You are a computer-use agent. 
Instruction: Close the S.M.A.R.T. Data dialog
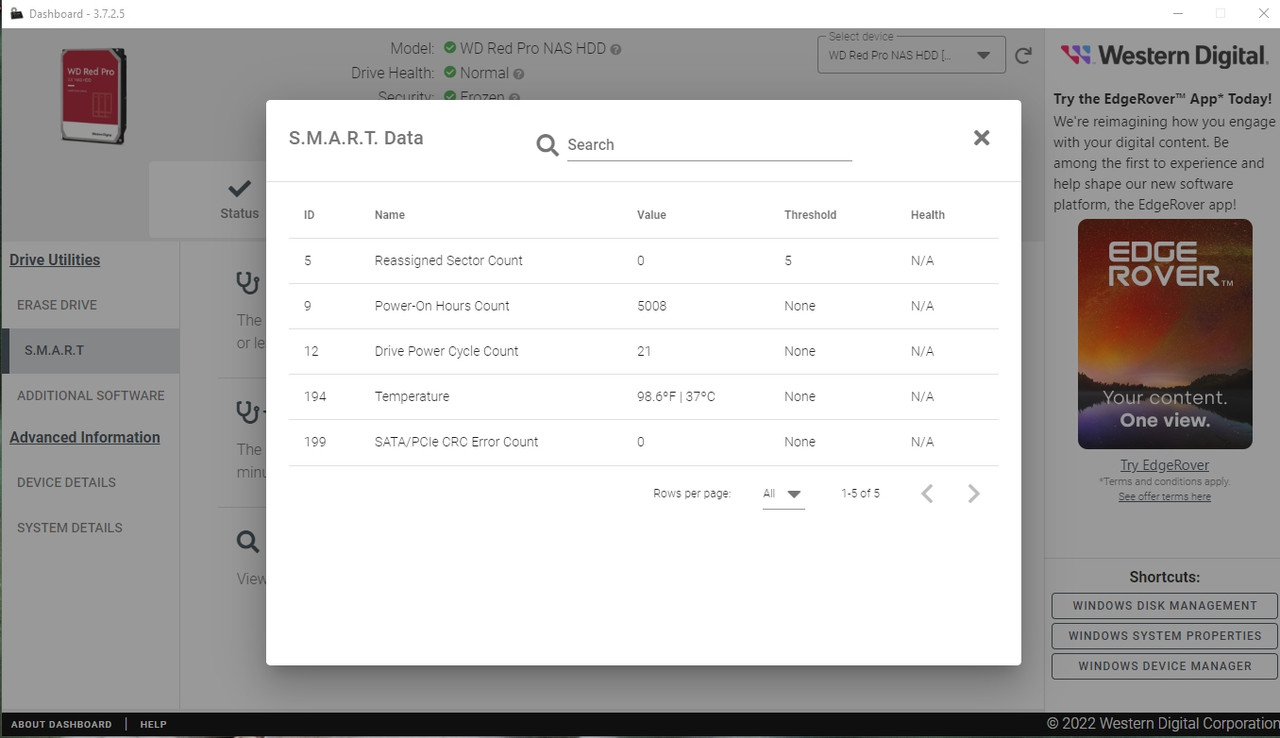tap(981, 138)
